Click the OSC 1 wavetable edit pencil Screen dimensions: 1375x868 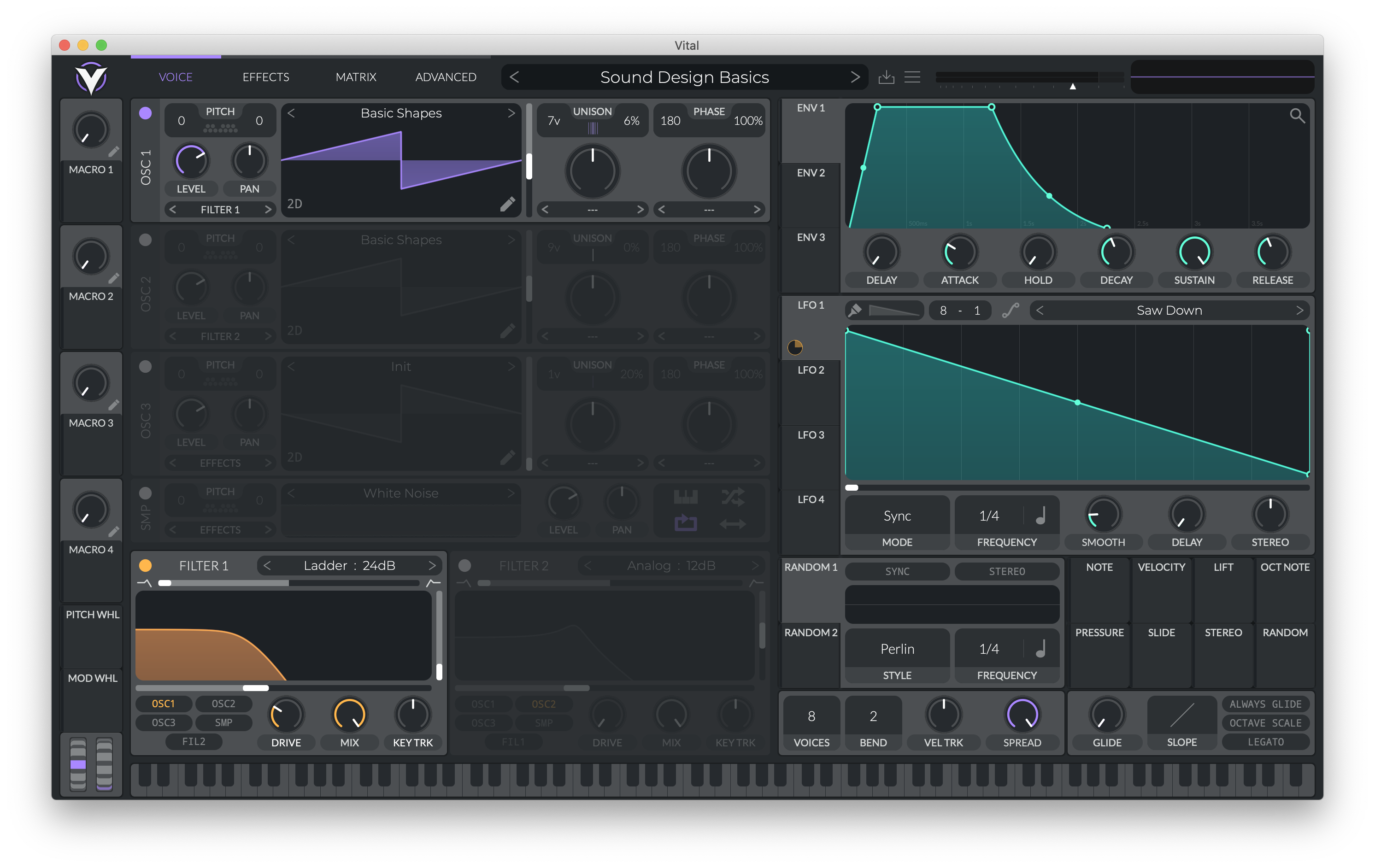(507, 204)
